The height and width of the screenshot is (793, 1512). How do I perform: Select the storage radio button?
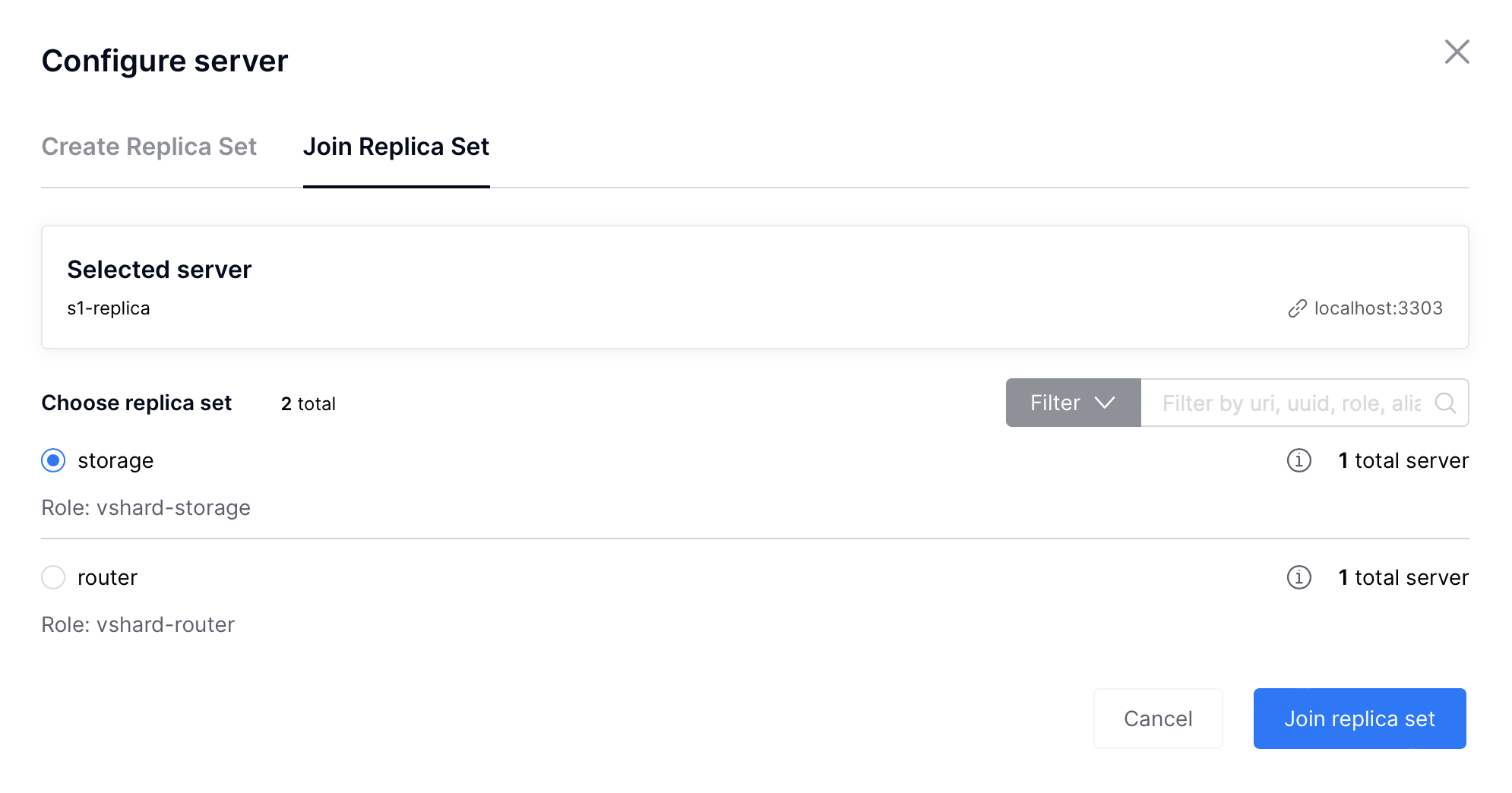point(53,460)
